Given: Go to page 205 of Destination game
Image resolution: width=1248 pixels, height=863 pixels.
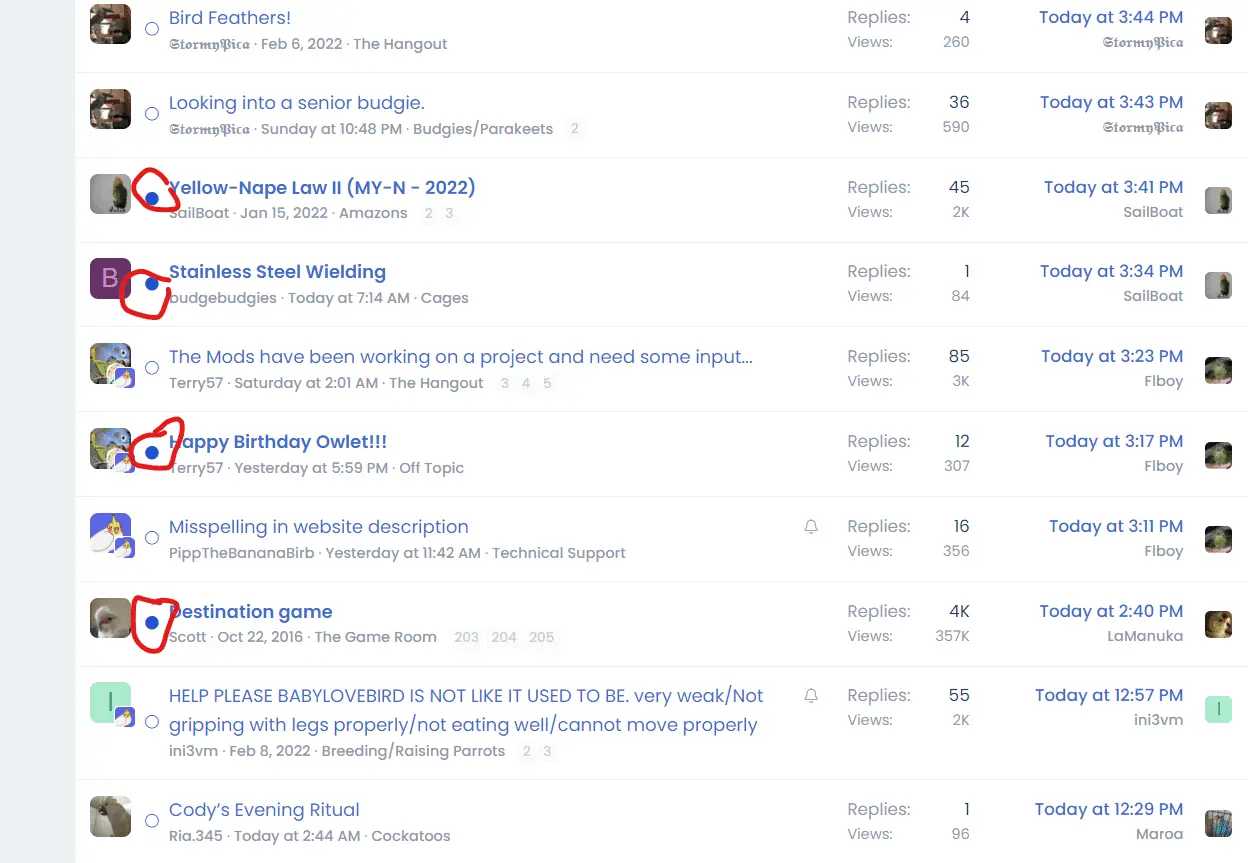Looking at the screenshot, I should point(541,637).
